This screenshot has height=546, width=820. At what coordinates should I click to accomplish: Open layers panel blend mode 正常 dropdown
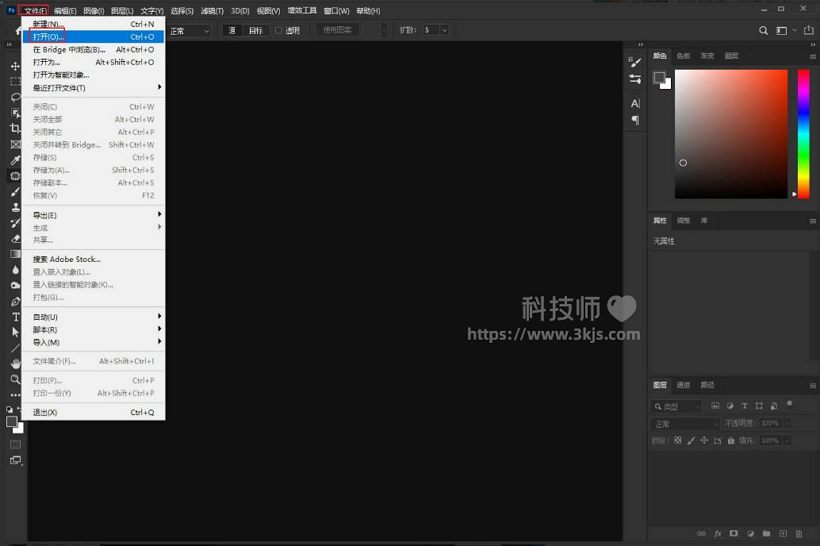686,424
